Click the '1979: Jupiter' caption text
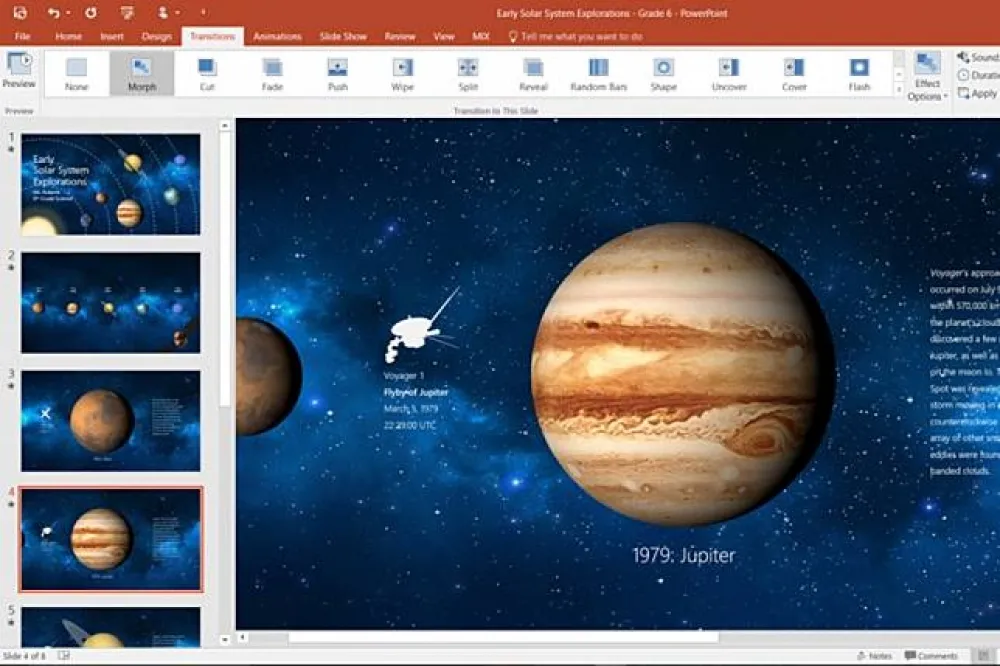 683,555
